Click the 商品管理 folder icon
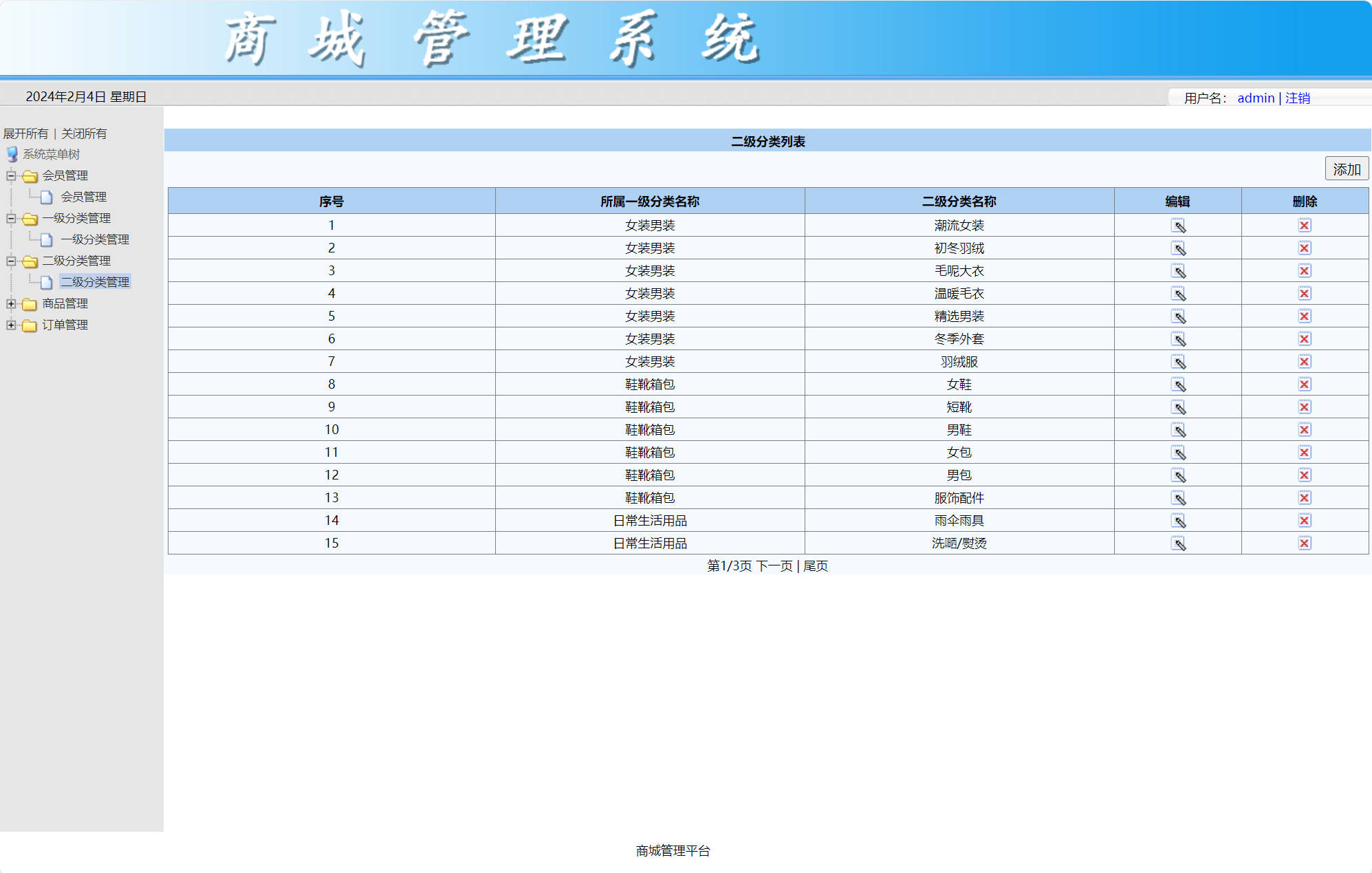The image size is (1372, 873). pyautogui.click(x=29, y=303)
